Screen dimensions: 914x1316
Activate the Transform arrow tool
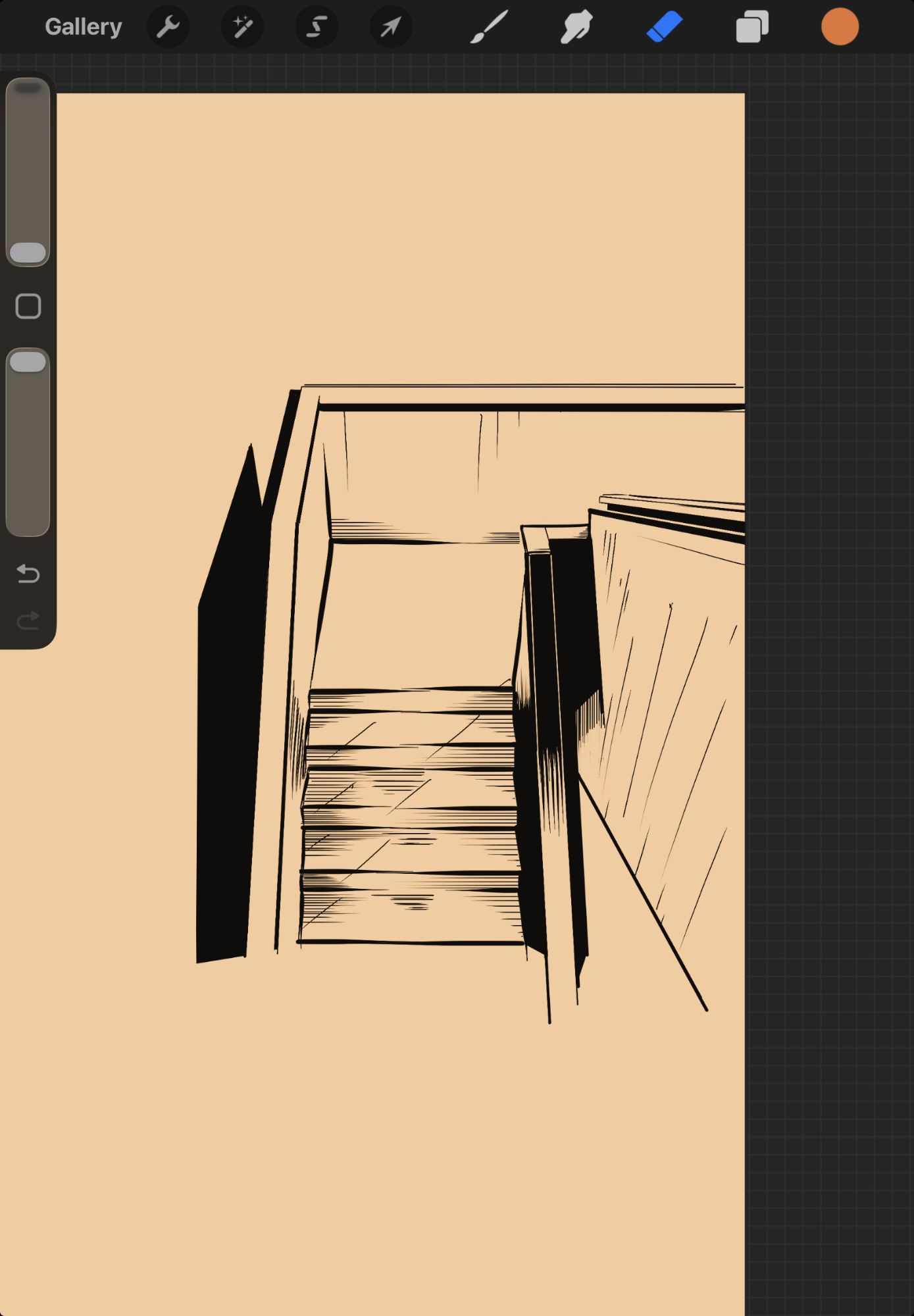coord(391,27)
